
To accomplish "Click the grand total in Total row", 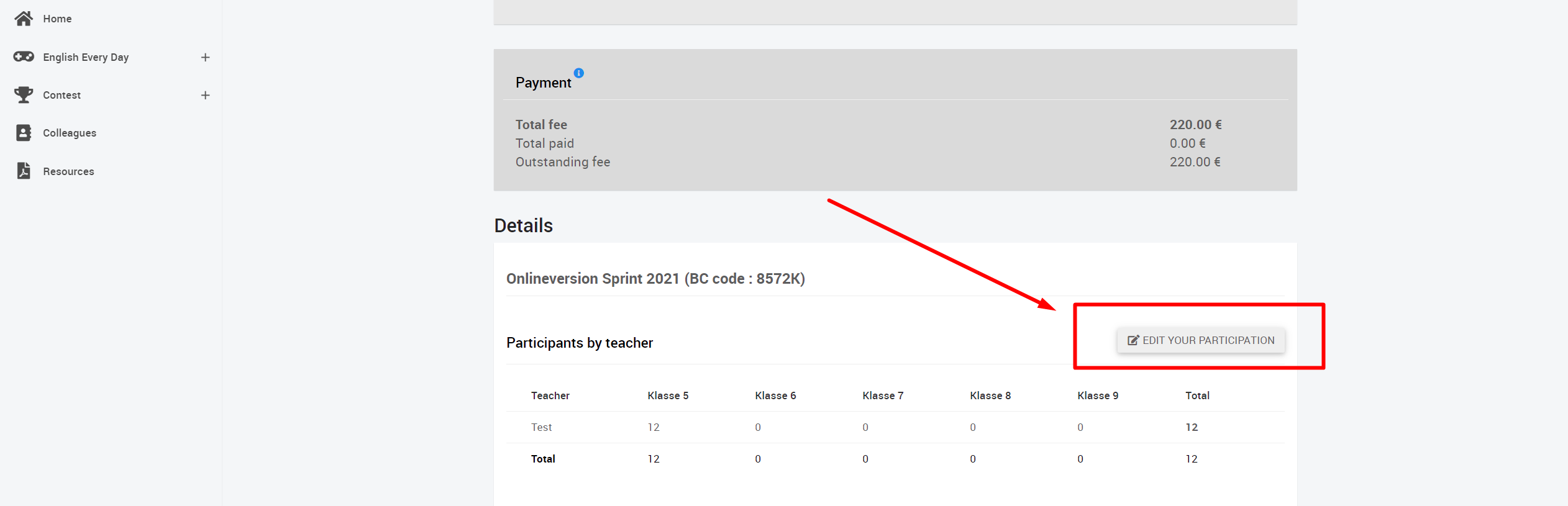I will click(1192, 459).
